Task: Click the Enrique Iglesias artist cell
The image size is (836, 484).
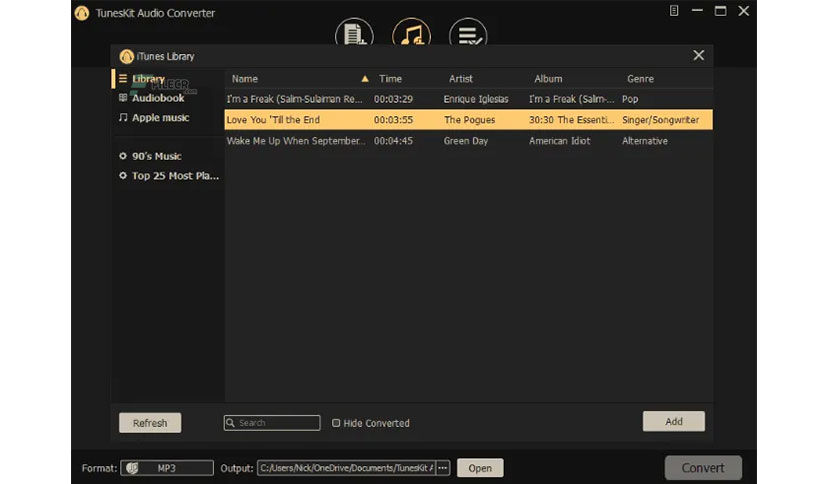Action: click(x=476, y=99)
